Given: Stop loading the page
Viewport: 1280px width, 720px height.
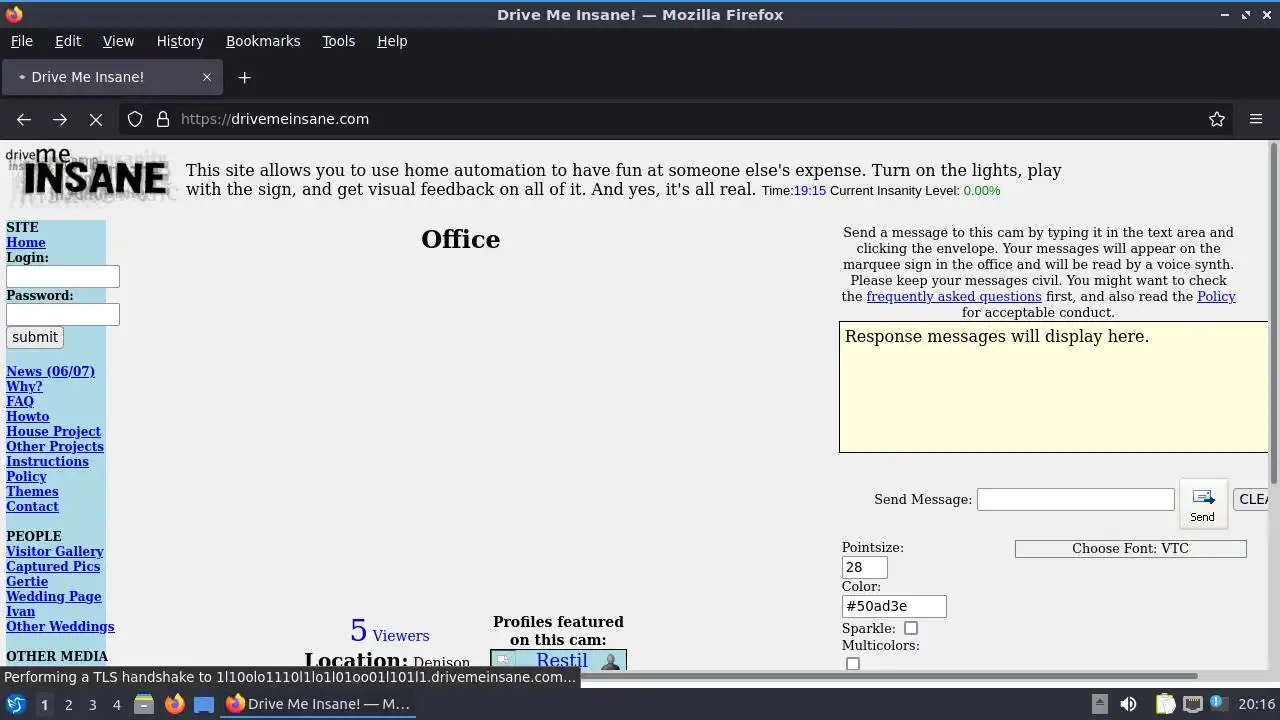Looking at the screenshot, I should coord(96,119).
